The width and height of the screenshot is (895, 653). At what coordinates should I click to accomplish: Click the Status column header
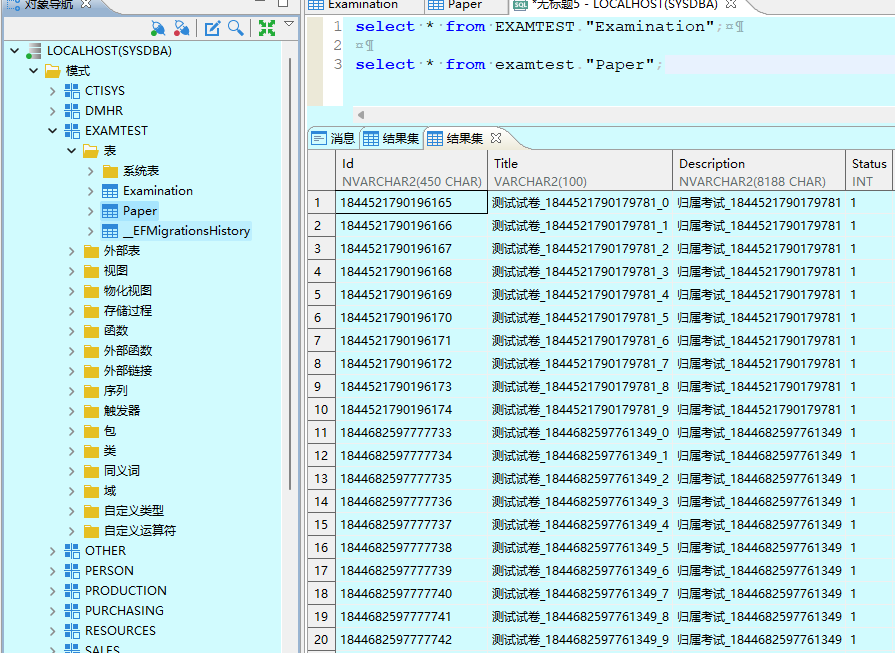click(x=869, y=170)
